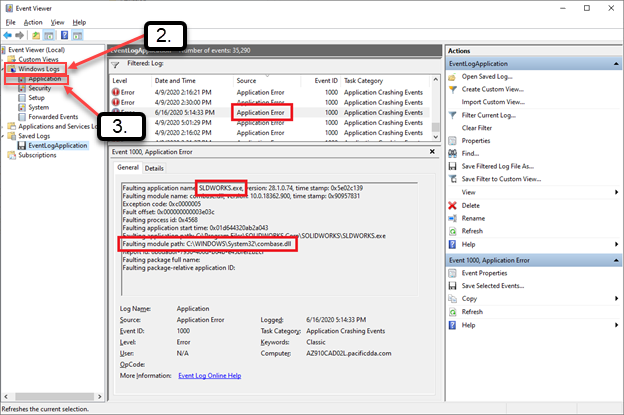
Task: Click the Show/Hide Action Pane toolbar icon
Action: [x=77, y=35]
